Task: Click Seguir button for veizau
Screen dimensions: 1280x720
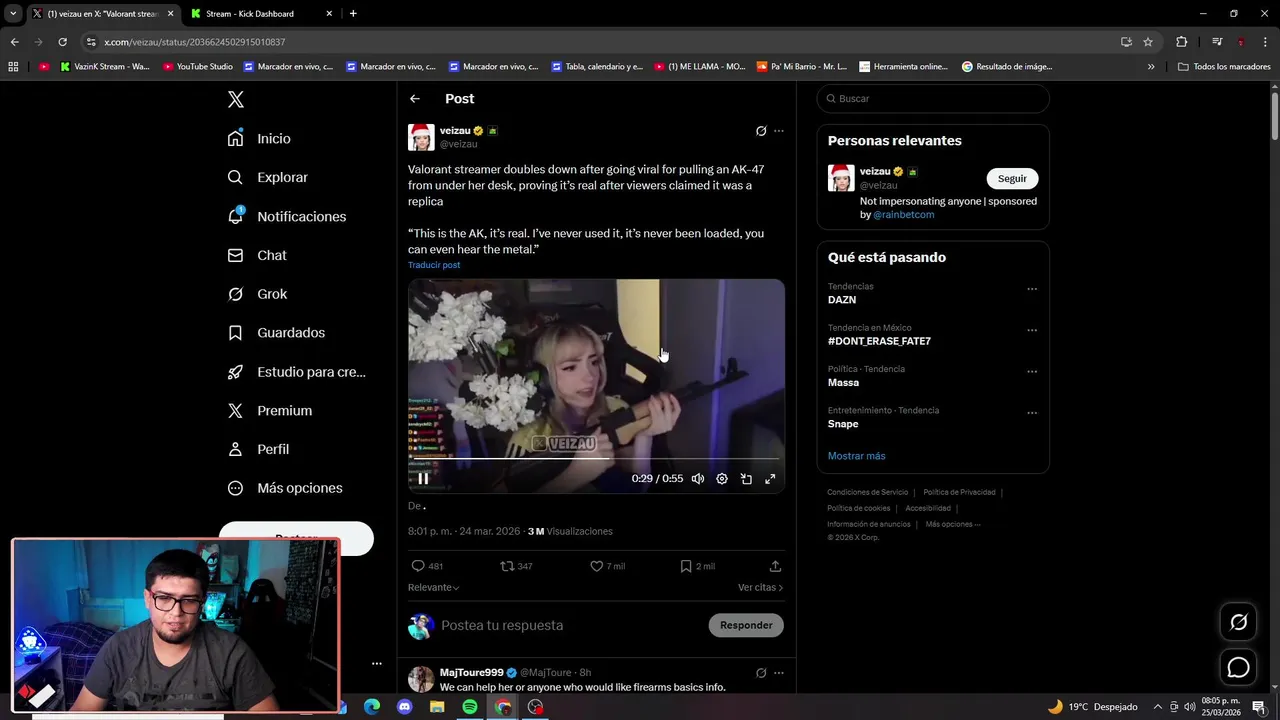Action: (1012, 179)
